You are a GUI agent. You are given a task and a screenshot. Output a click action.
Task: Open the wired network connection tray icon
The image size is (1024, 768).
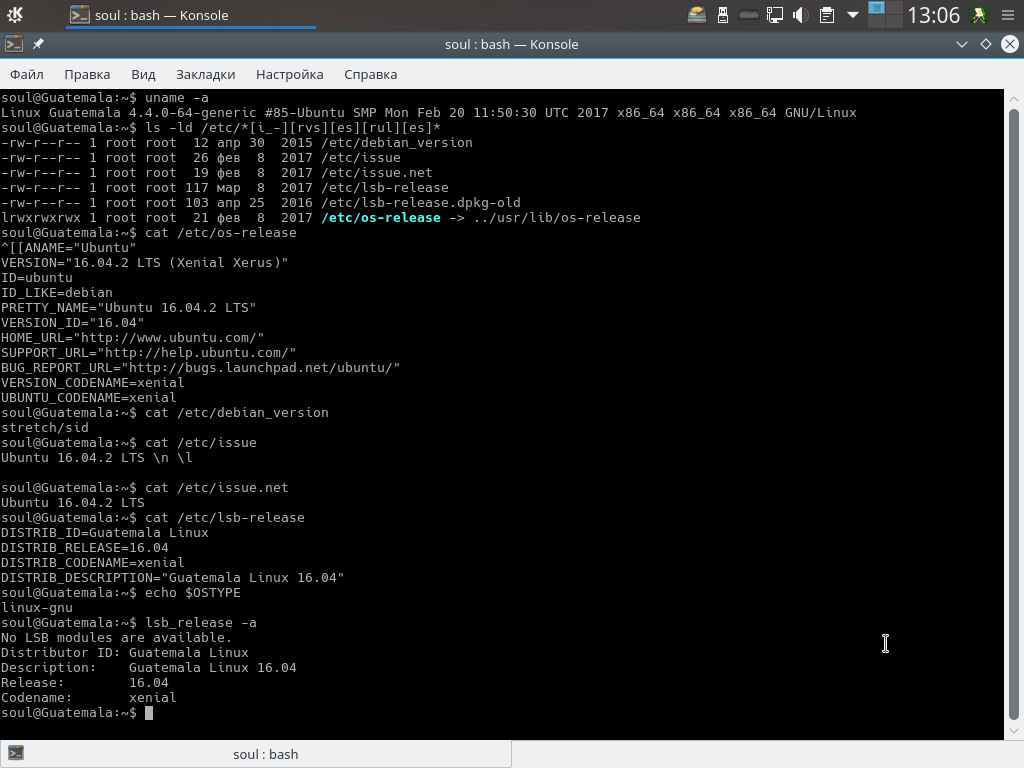point(775,14)
